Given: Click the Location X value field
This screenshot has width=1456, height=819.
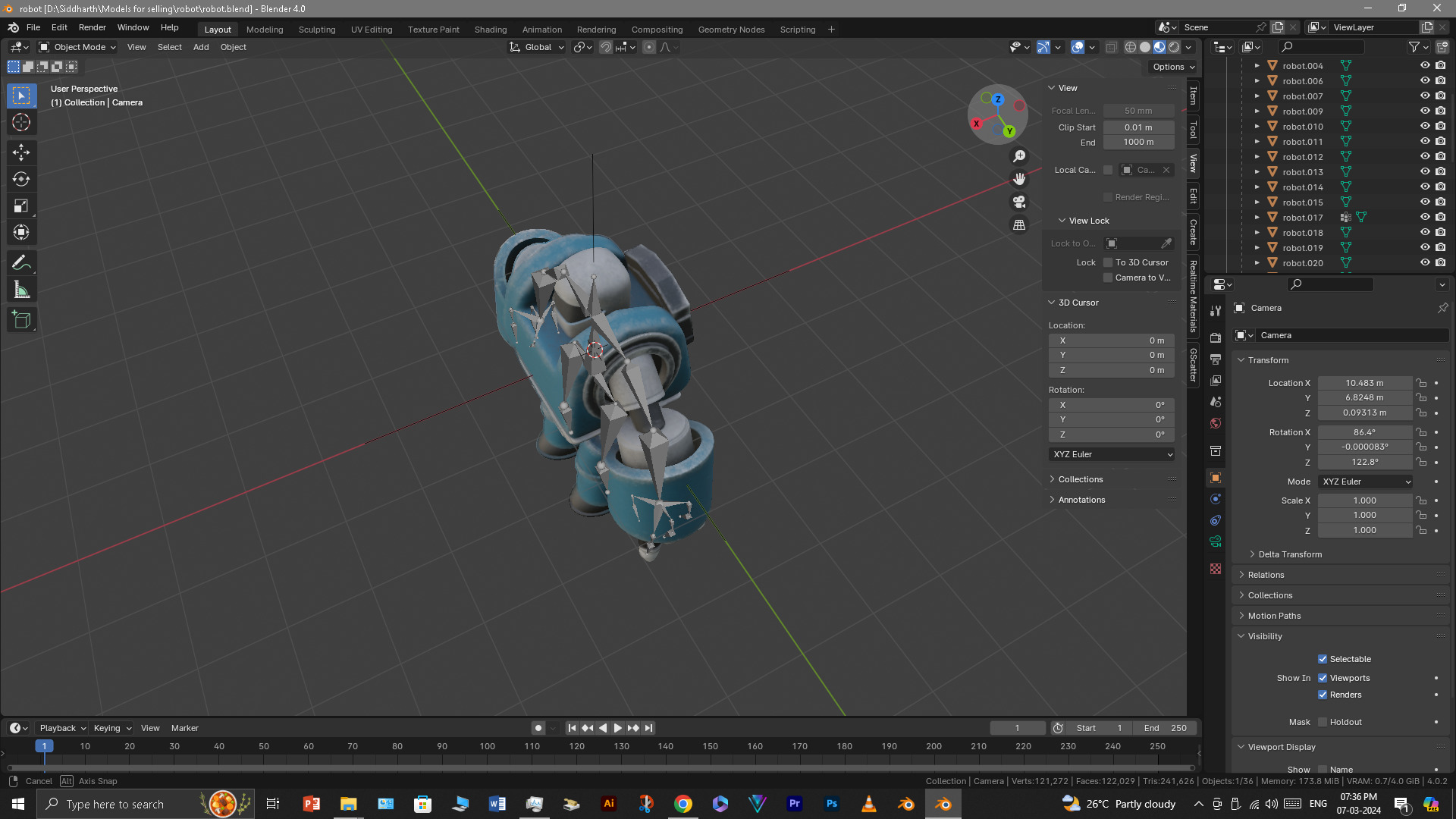Looking at the screenshot, I should [x=1365, y=383].
